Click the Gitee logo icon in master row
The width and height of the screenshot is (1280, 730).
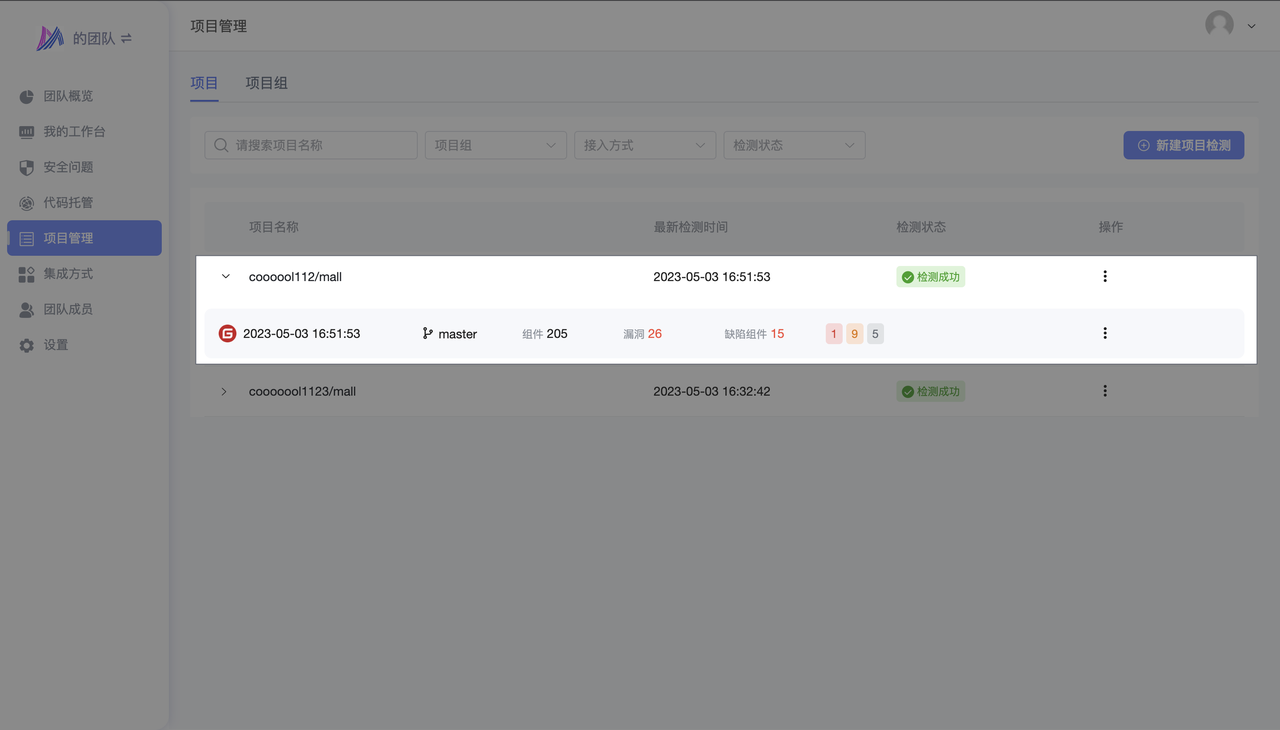coord(228,334)
